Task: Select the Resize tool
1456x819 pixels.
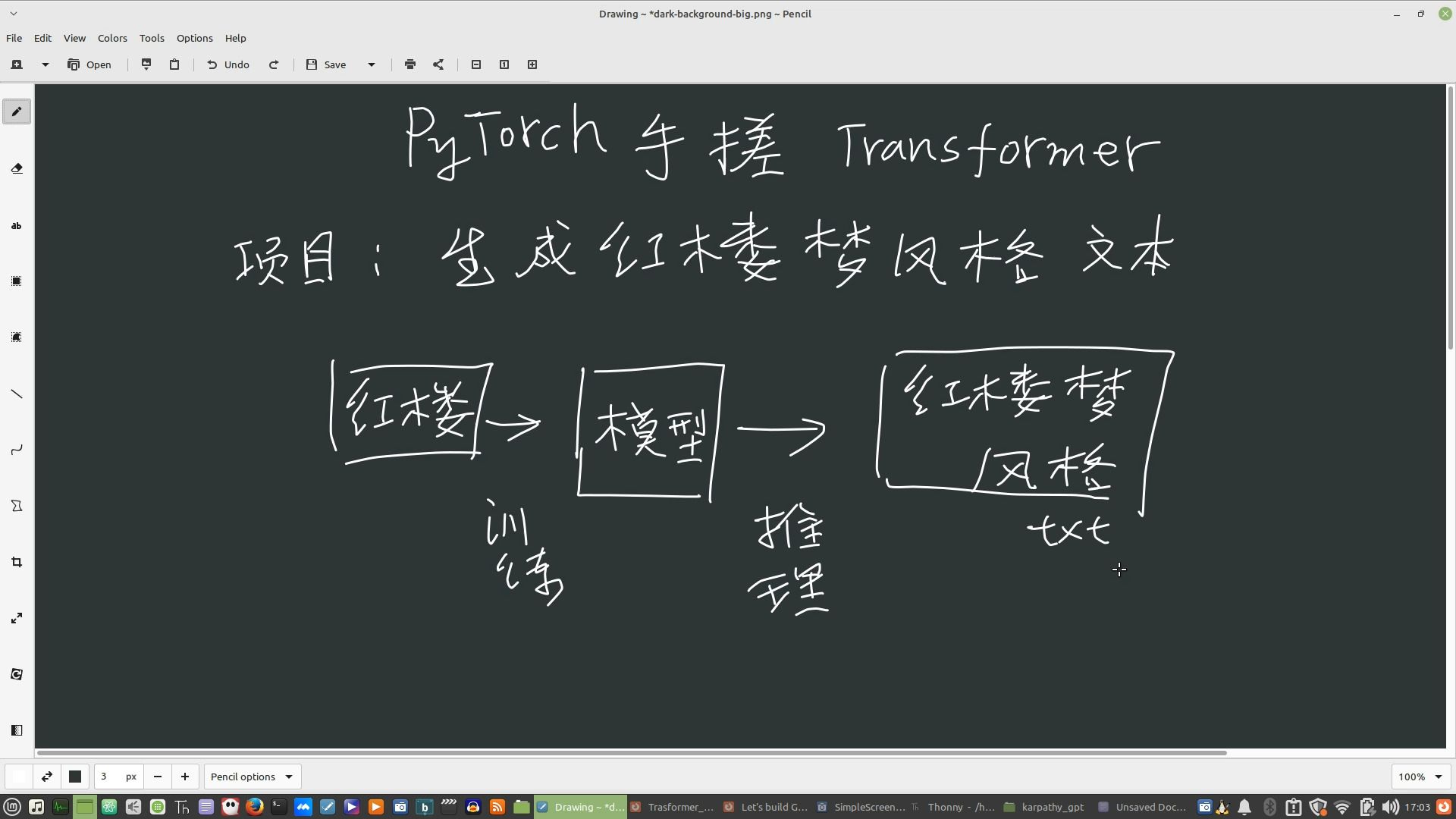Action: (17, 619)
